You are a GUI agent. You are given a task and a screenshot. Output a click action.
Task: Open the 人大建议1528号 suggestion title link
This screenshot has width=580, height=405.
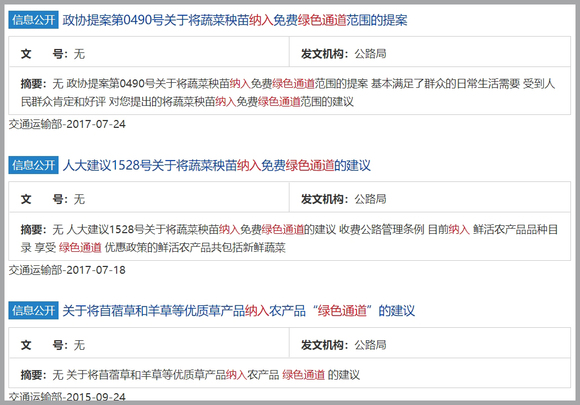216,165
